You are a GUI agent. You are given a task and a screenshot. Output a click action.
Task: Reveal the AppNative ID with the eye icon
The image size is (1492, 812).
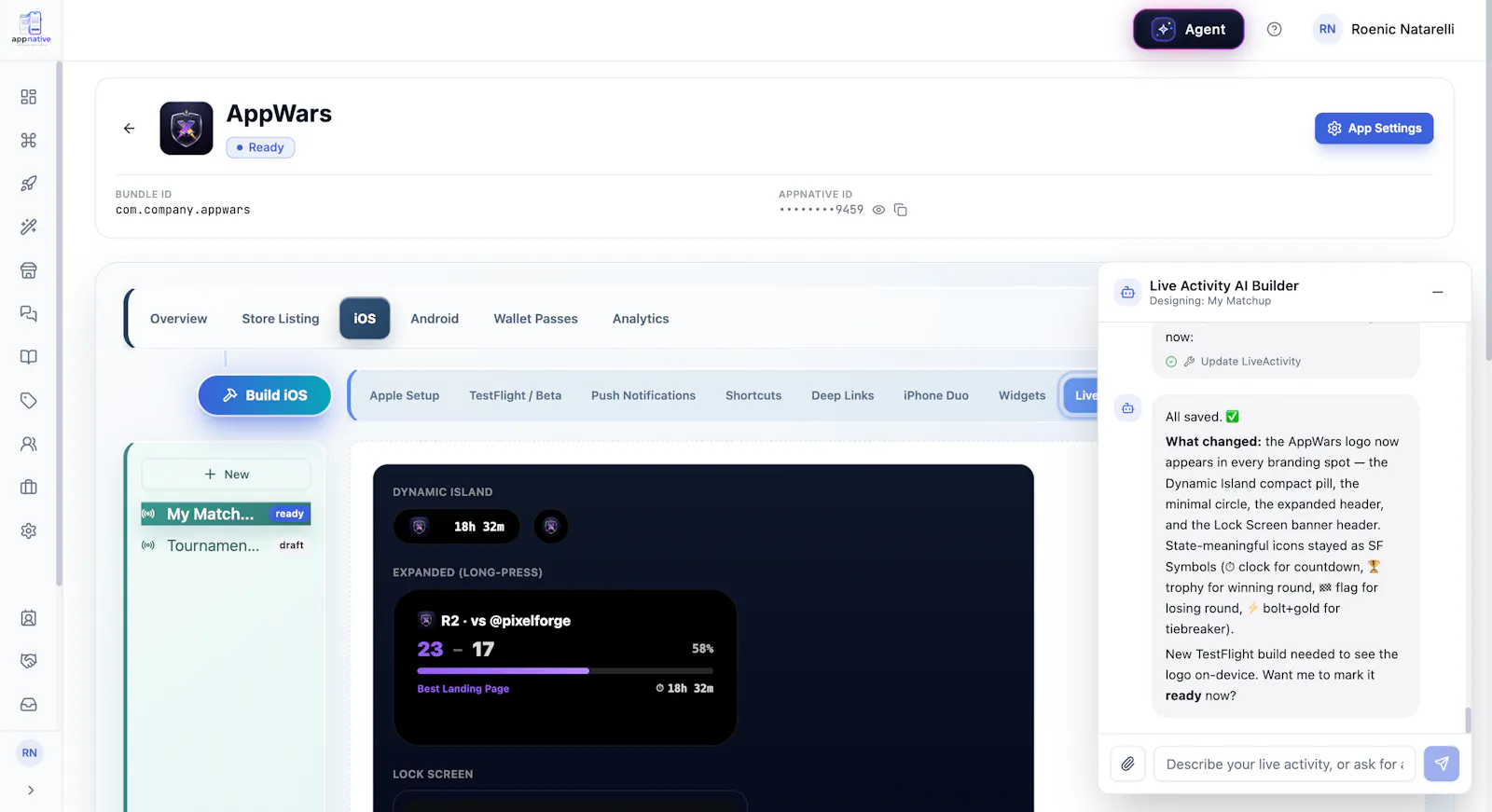pyautogui.click(x=878, y=210)
